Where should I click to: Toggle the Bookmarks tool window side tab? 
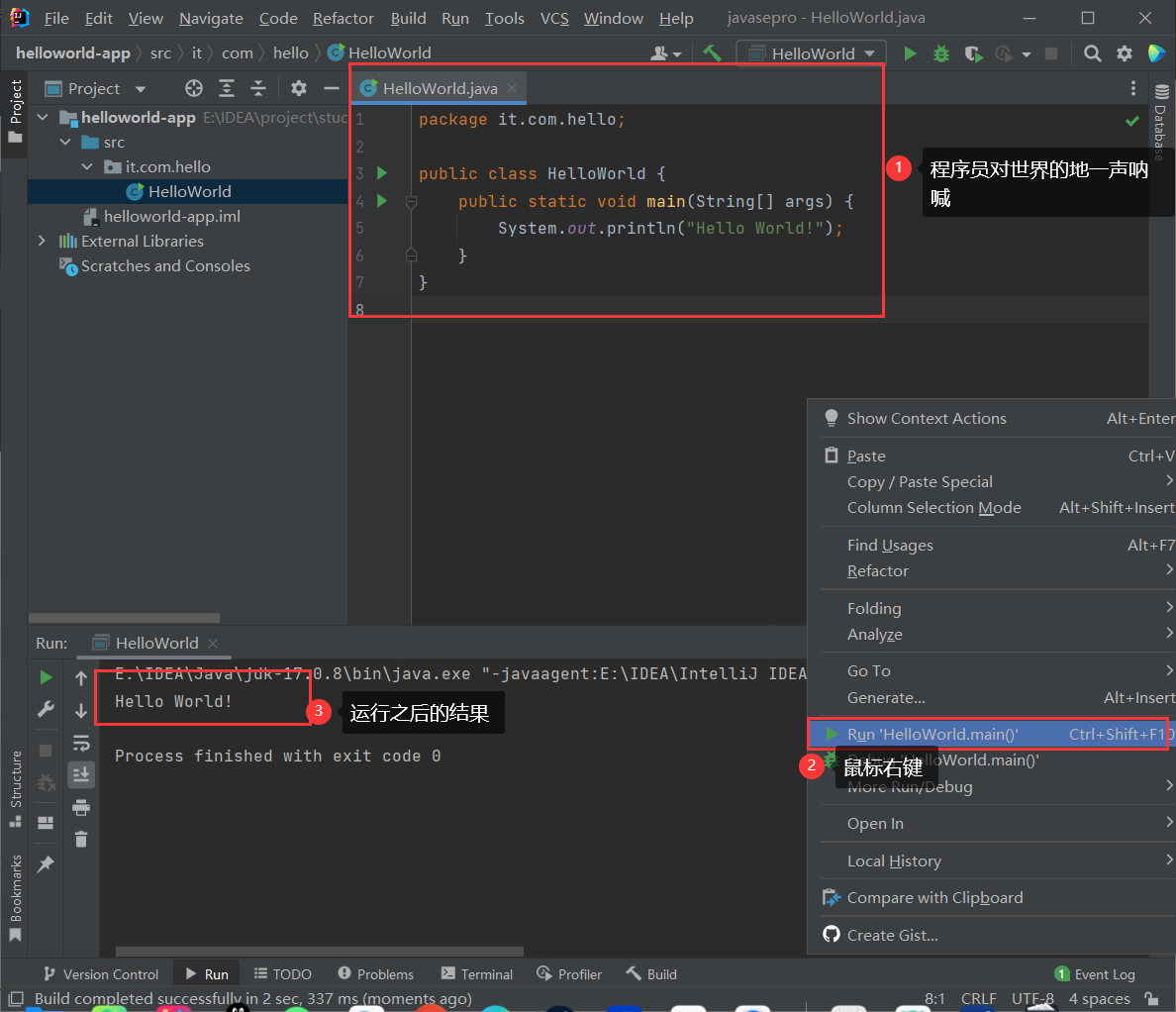click(x=15, y=897)
